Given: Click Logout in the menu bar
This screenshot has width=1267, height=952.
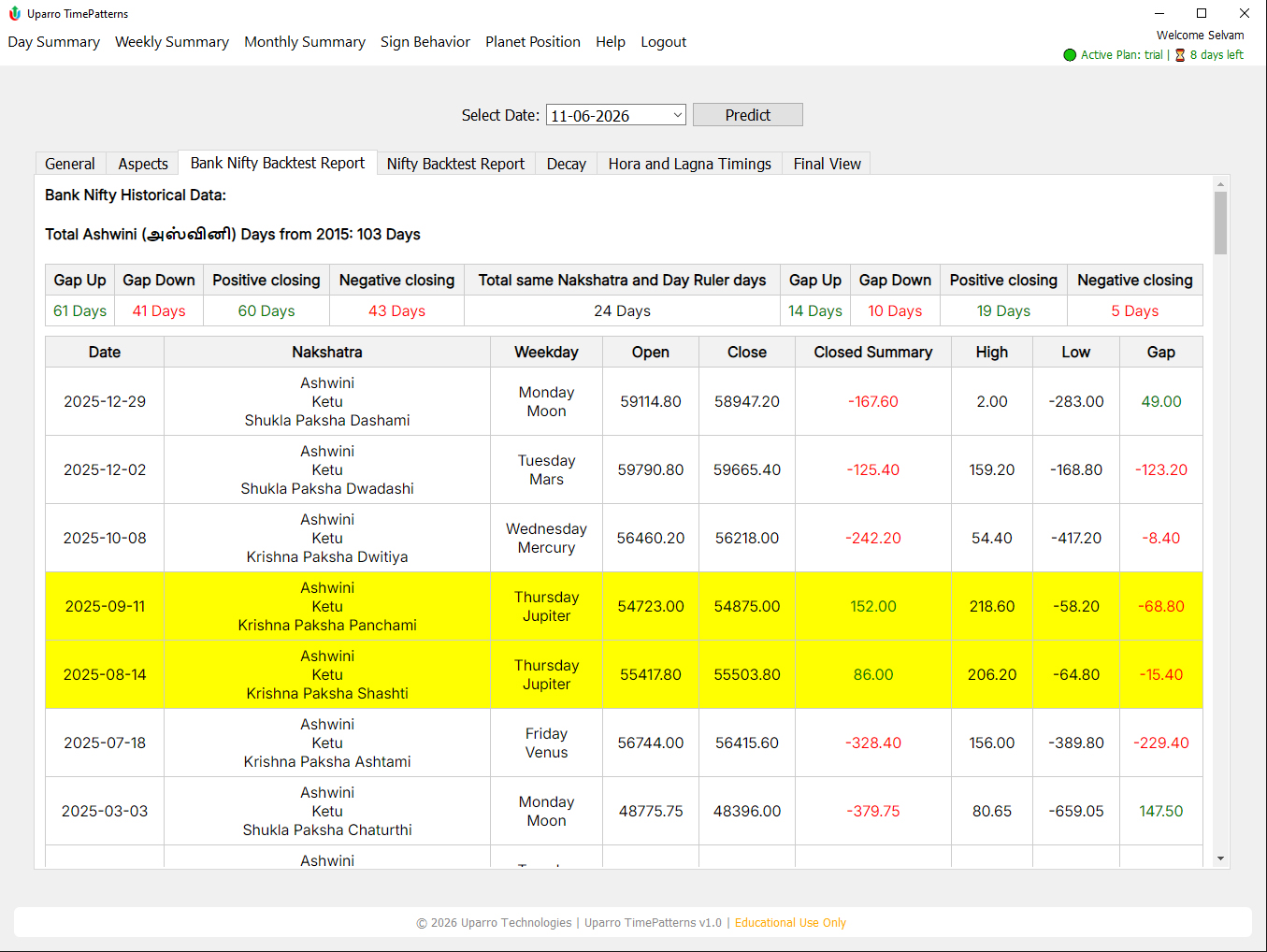Looking at the screenshot, I should [x=664, y=42].
